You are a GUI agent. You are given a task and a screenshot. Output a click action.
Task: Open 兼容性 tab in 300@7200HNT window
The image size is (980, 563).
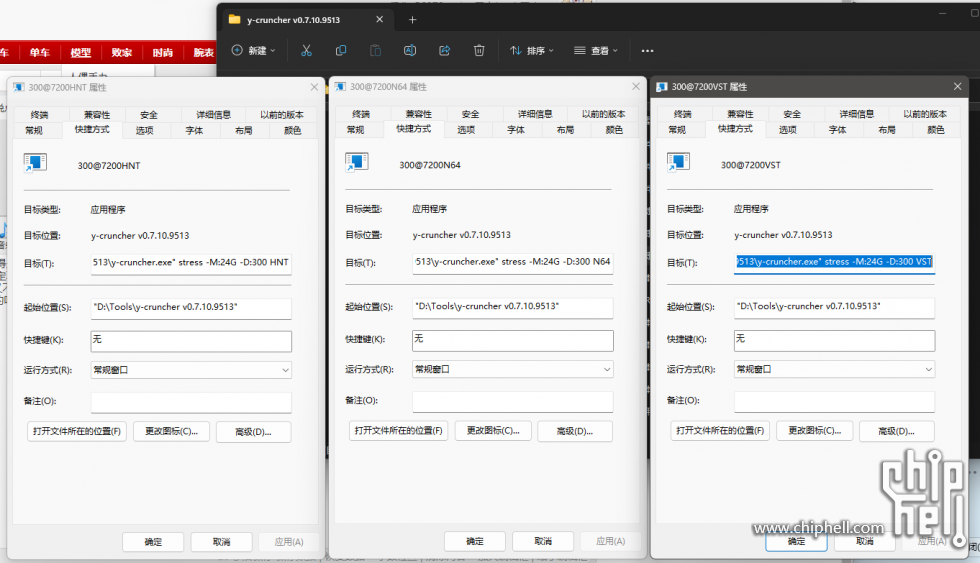97,114
